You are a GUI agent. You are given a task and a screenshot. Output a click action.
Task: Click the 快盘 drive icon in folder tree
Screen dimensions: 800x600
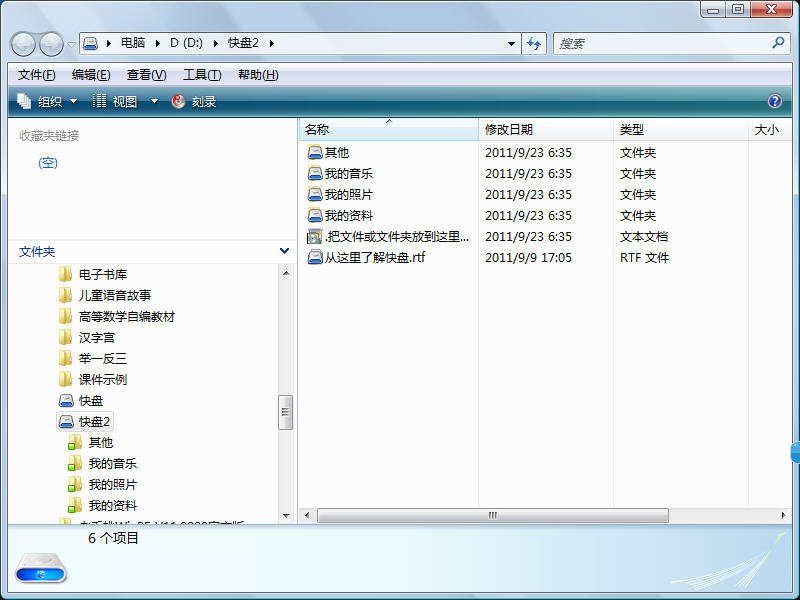click(66, 401)
